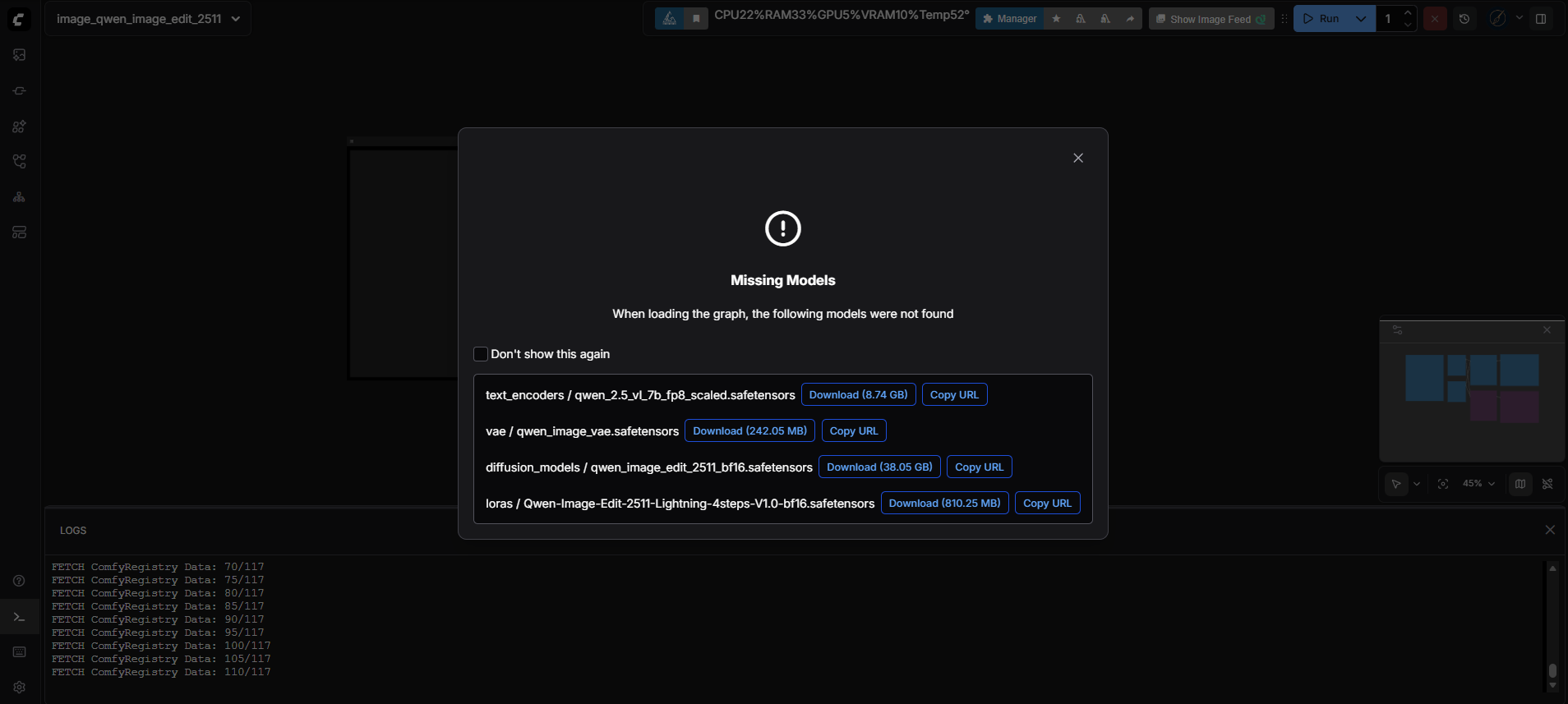Download qwen_image_edit_2511_bf16 (38.05 GB)
The height and width of the screenshot is (704, 1568).
879,467
